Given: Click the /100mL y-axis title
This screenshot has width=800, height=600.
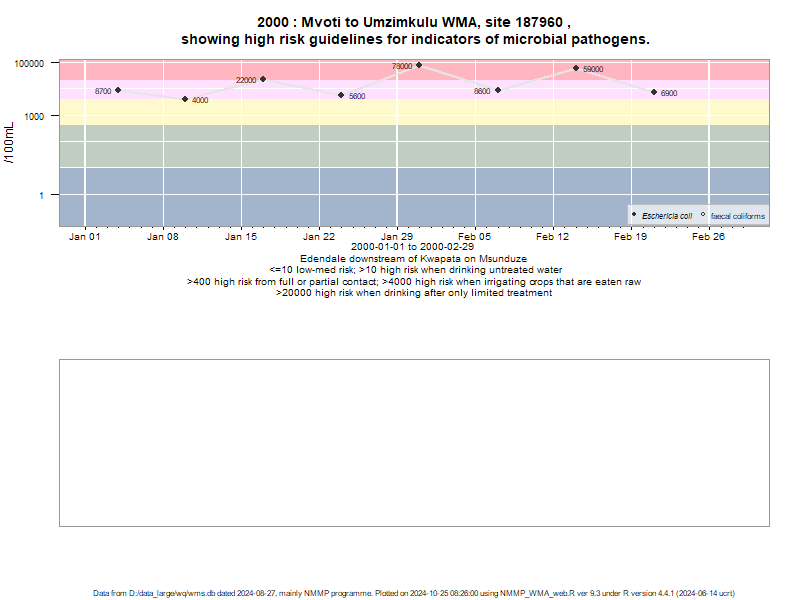Looking at the screenshot, I should click(x=9, y=143).
